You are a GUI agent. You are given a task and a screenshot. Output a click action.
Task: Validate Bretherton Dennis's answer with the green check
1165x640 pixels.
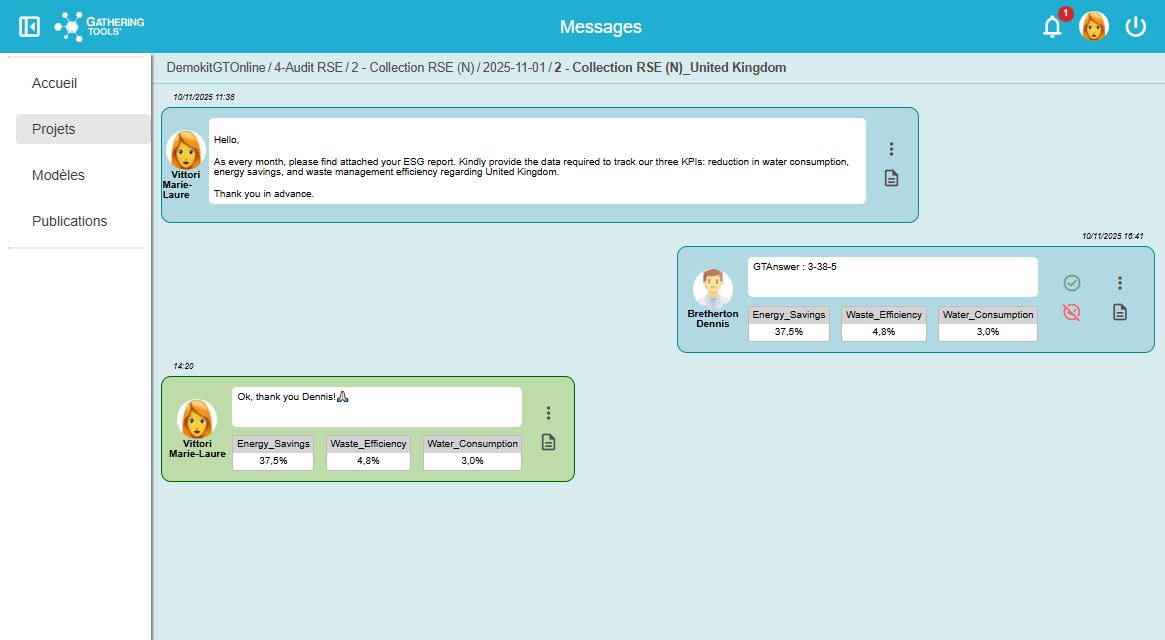1071,283
